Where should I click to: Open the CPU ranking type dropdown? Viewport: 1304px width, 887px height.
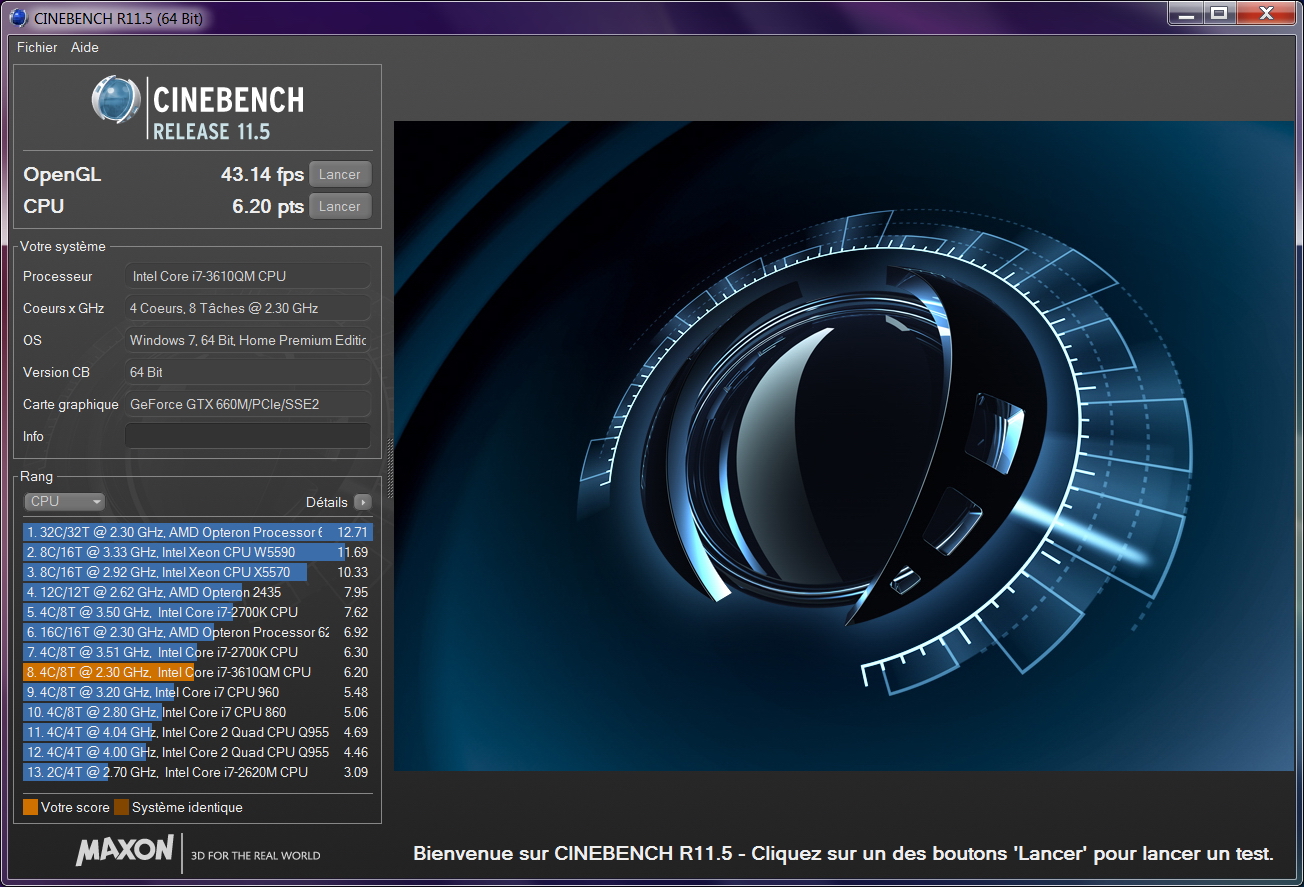(x=63, y=501)
